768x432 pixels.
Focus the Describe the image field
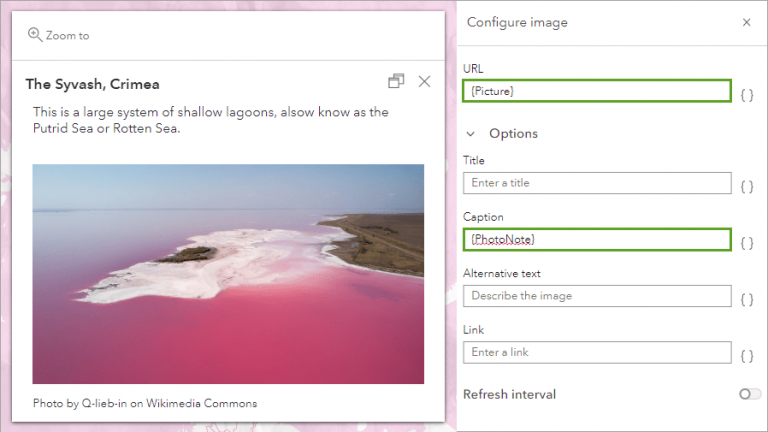coord(597,296)
